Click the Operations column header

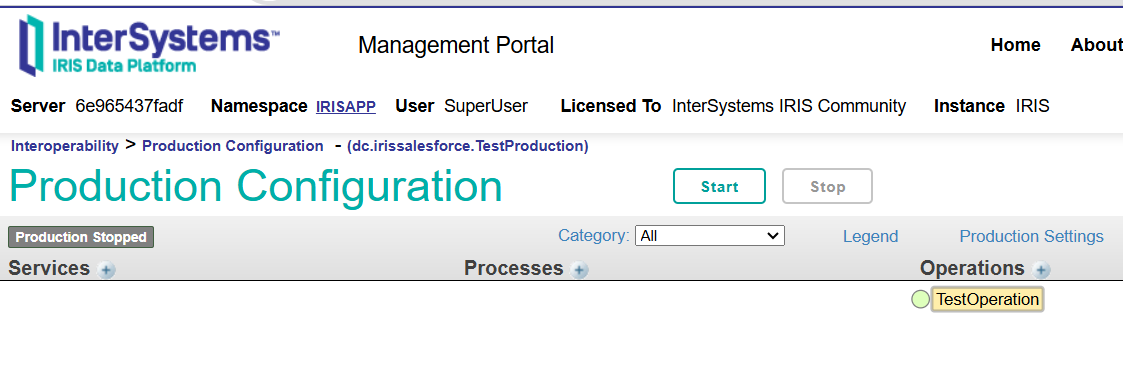(972, 269)
